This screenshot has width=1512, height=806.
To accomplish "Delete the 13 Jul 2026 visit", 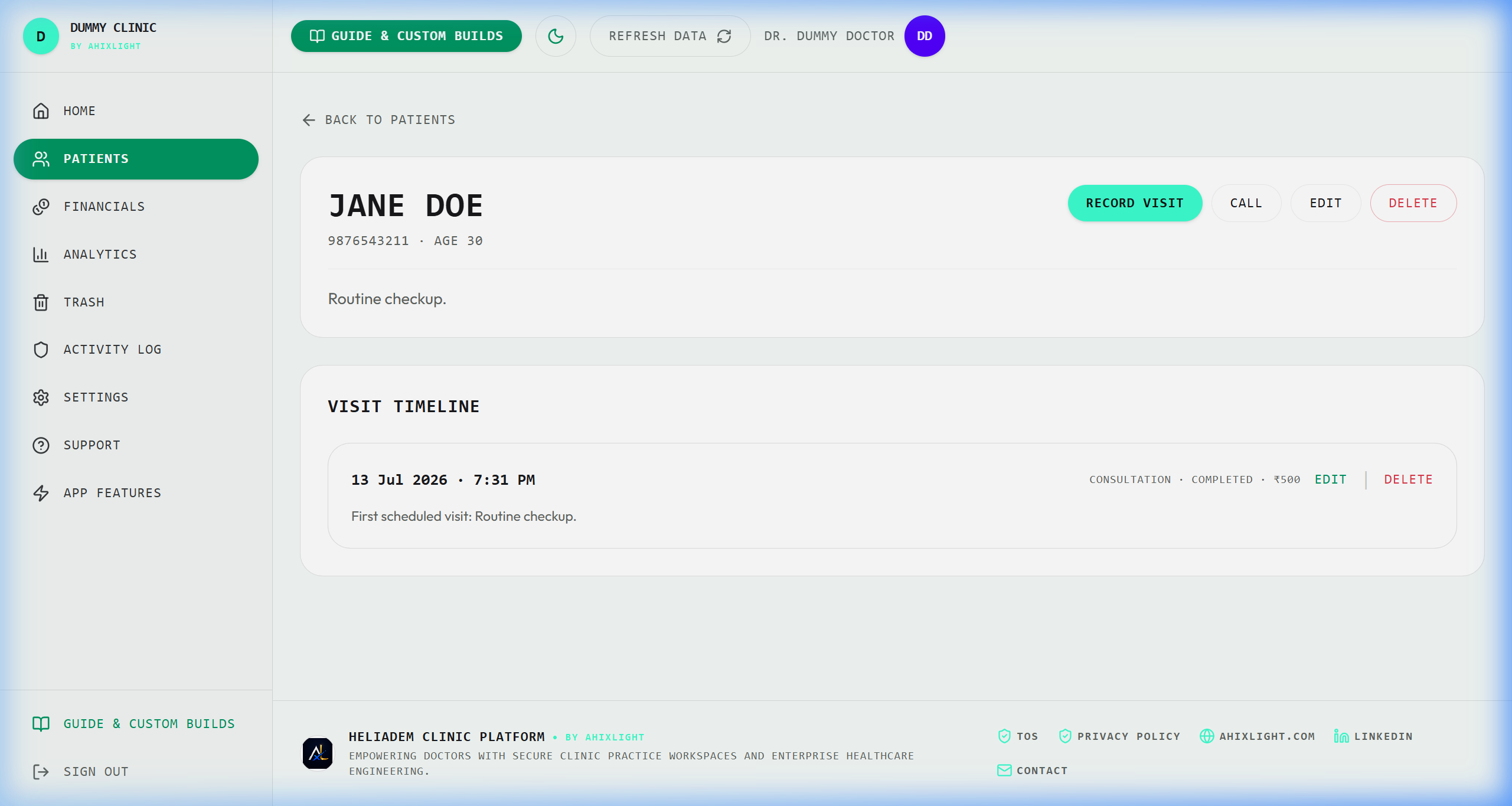I will click(1409, 479).
